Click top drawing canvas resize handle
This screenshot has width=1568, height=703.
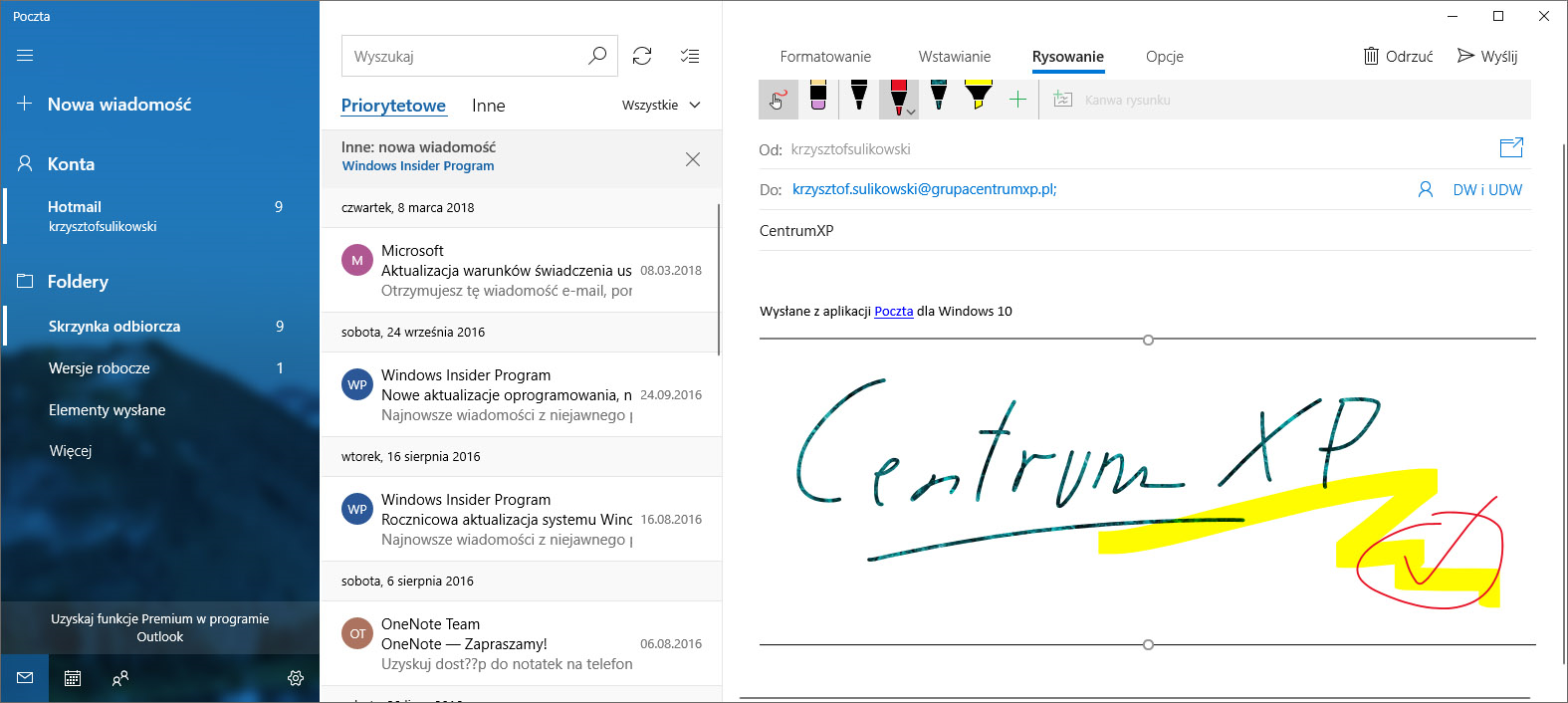[1148, 340]
